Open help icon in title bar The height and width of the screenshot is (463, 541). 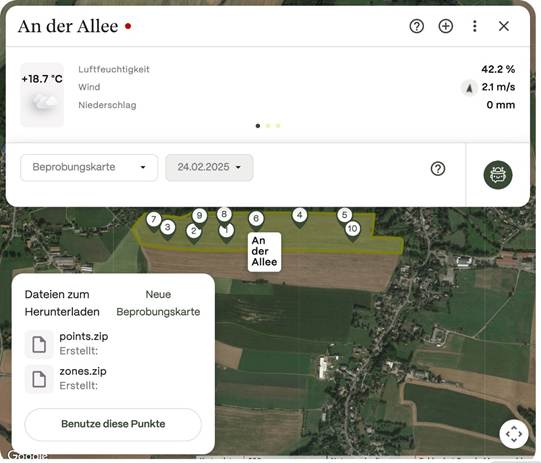(x=416, y=26)
